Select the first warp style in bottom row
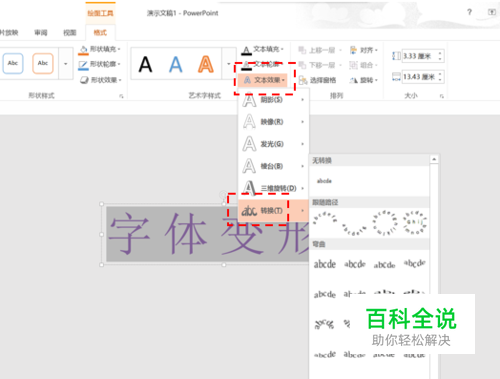This screenshot has height=379, width=500. [324, 354]
